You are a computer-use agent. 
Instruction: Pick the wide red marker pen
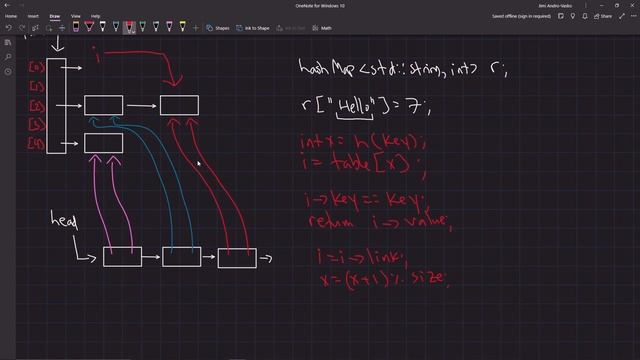click(x=89, y=27)
